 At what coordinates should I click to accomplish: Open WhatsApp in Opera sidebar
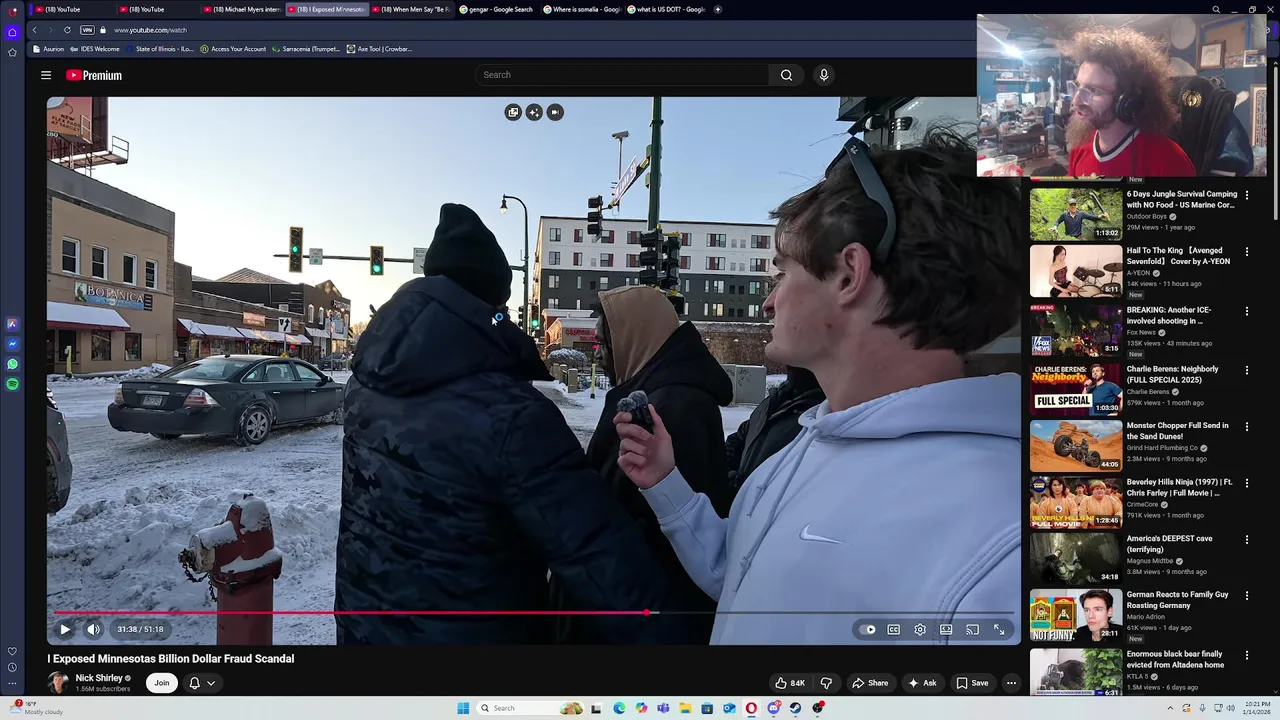[x=12, y=364]
